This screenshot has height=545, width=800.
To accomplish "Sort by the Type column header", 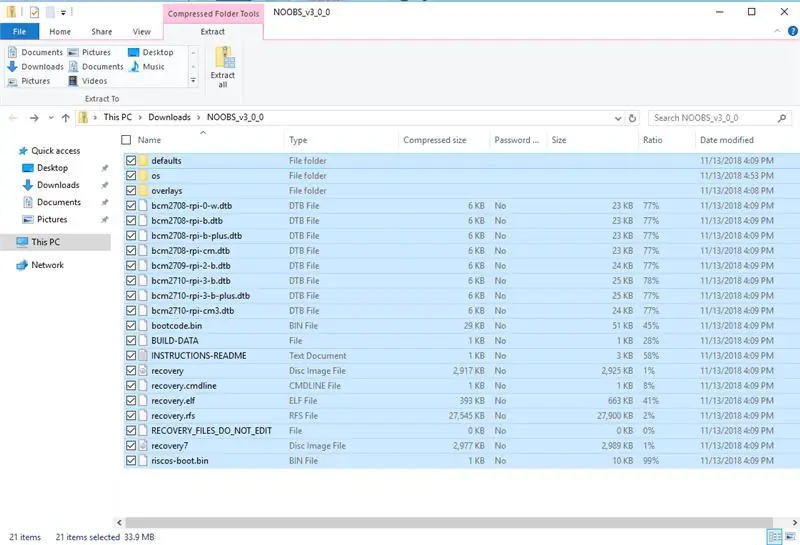I will tap(298, 140).
